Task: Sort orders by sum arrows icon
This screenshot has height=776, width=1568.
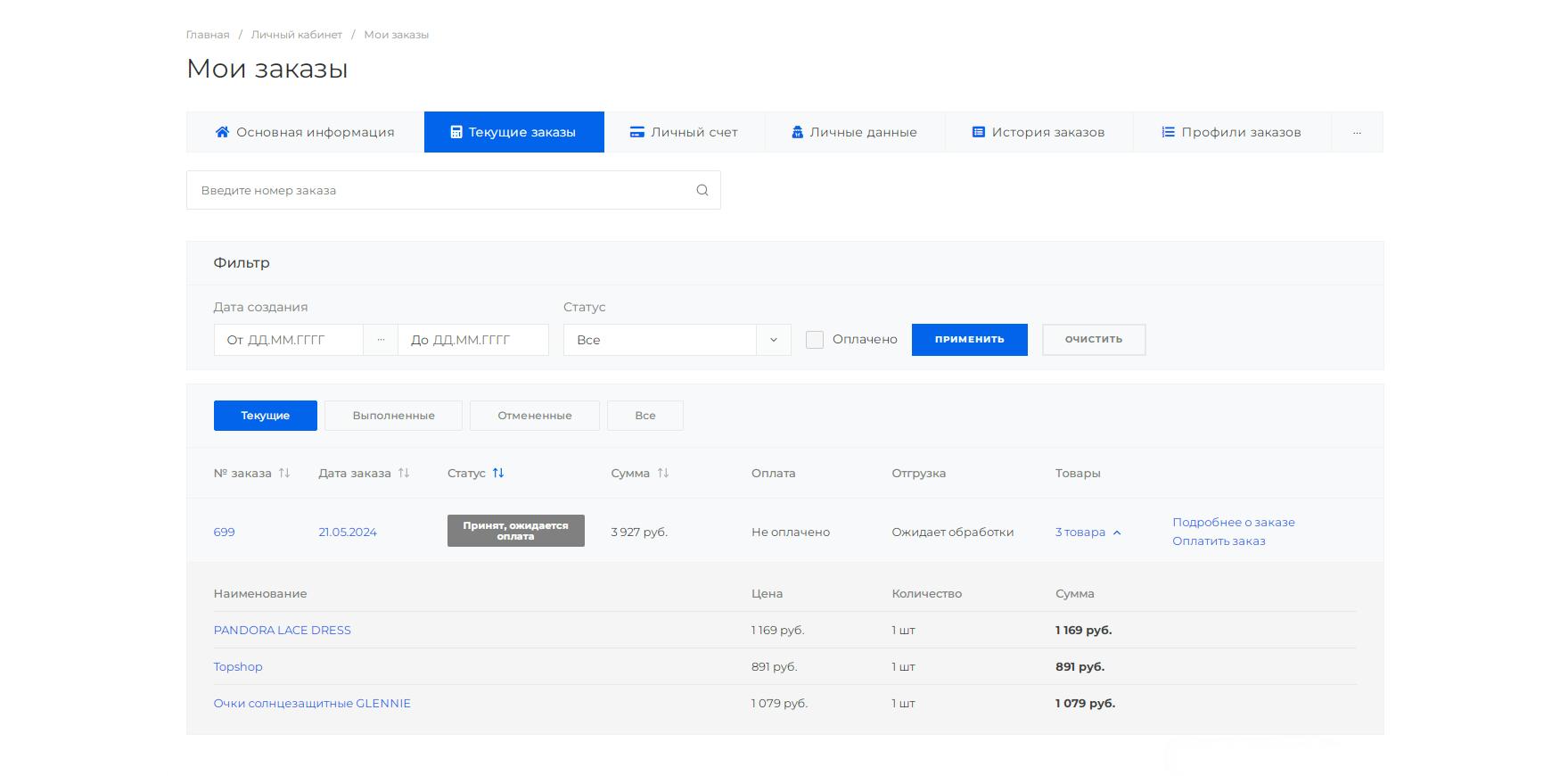Action: (x=663, y=473)
